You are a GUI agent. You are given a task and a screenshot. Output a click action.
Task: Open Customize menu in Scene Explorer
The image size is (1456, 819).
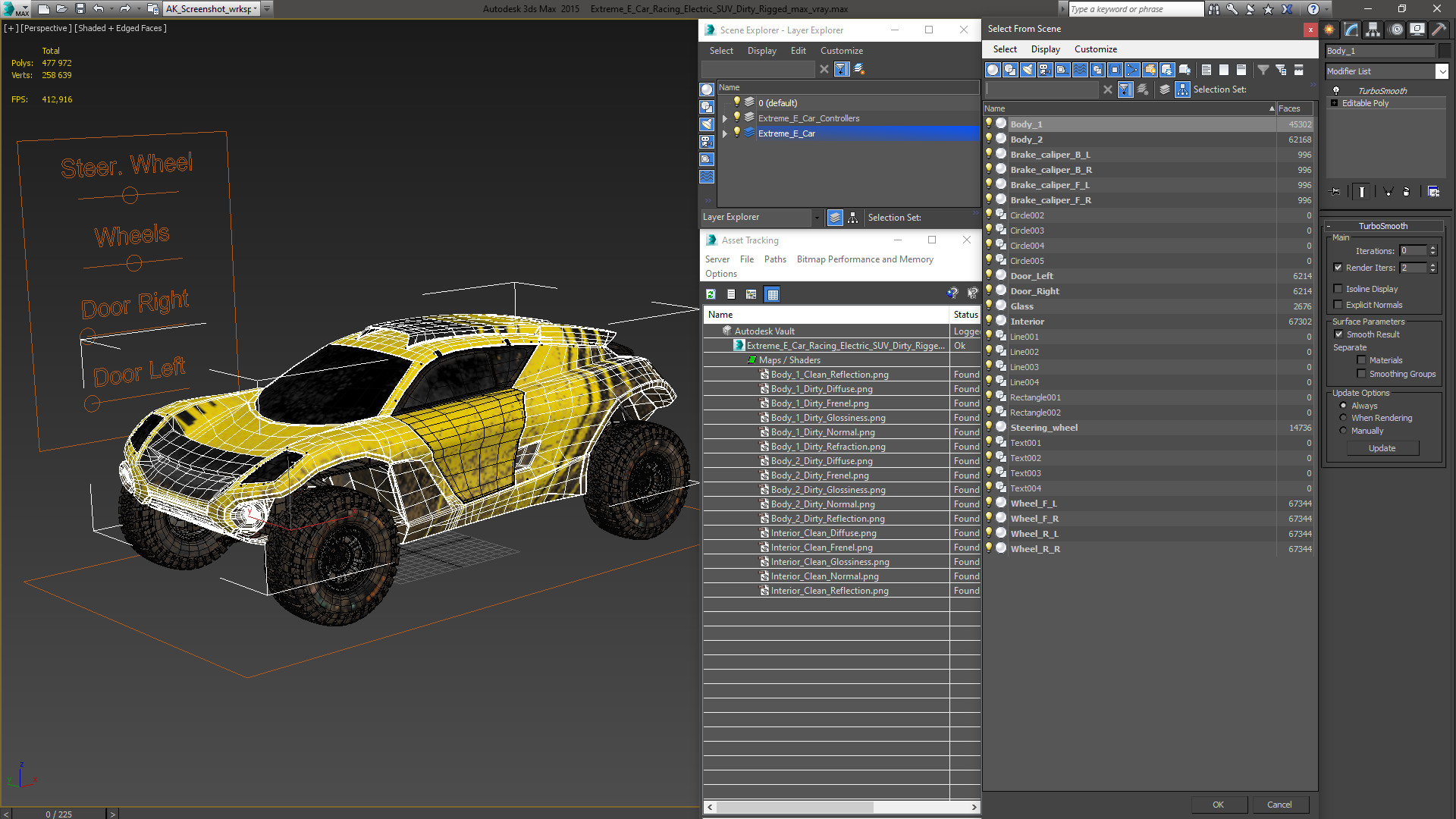pyautogui.click(x=841, y=51)
